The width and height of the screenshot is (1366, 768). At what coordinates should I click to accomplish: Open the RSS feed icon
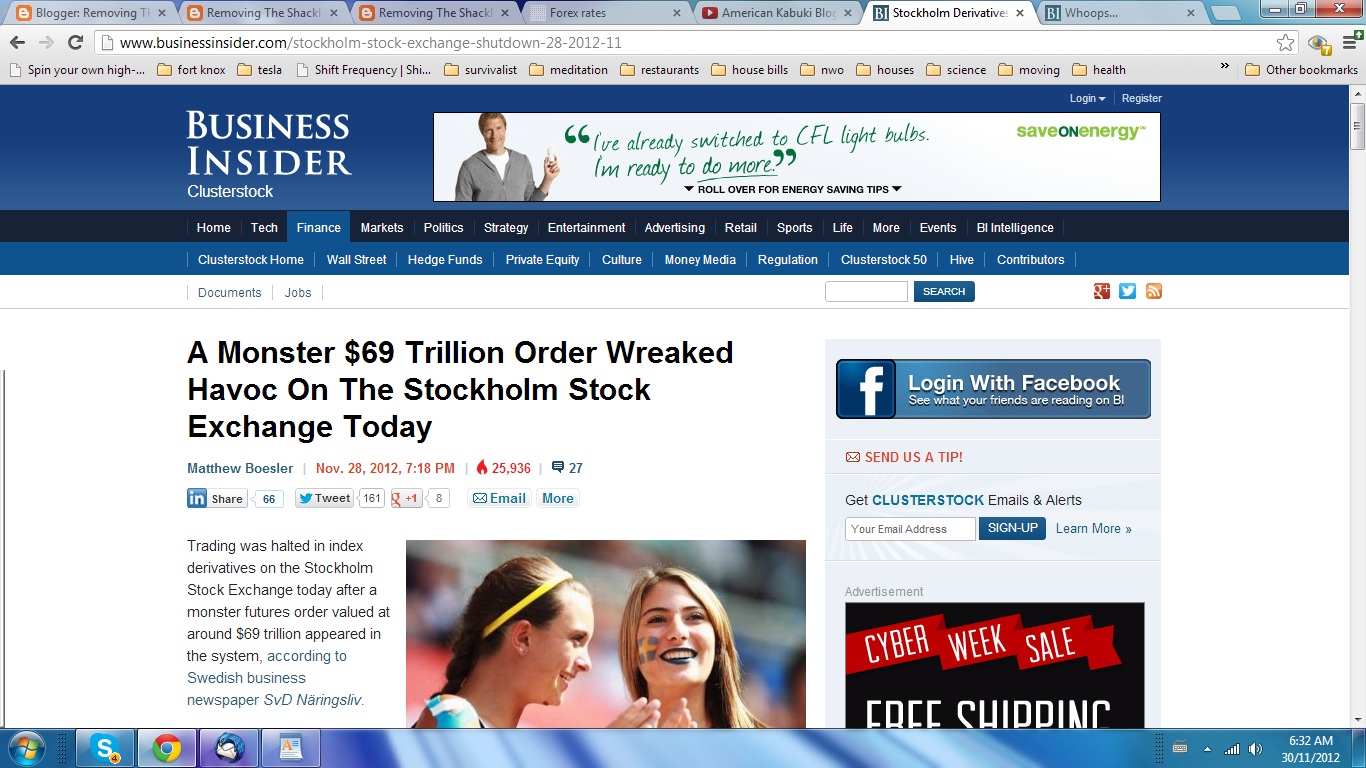(x=1154, y=291)
